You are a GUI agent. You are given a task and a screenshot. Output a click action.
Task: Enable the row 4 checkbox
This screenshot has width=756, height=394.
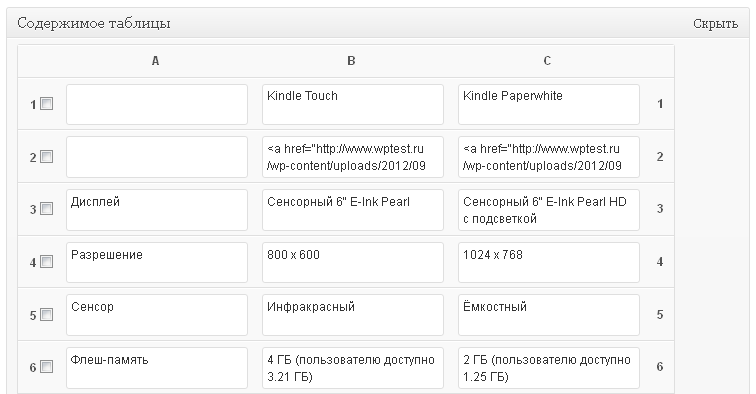tap(46, 262)
